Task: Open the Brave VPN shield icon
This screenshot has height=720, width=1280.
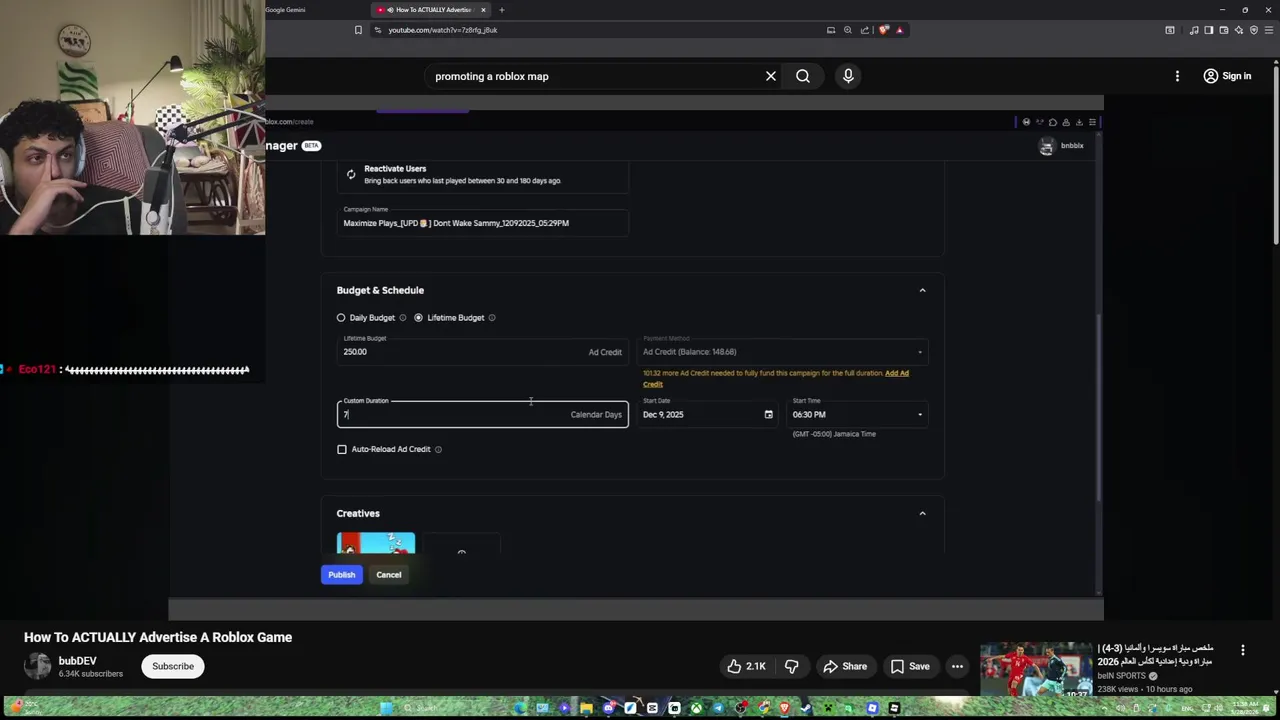Action: coord(1254,30)
